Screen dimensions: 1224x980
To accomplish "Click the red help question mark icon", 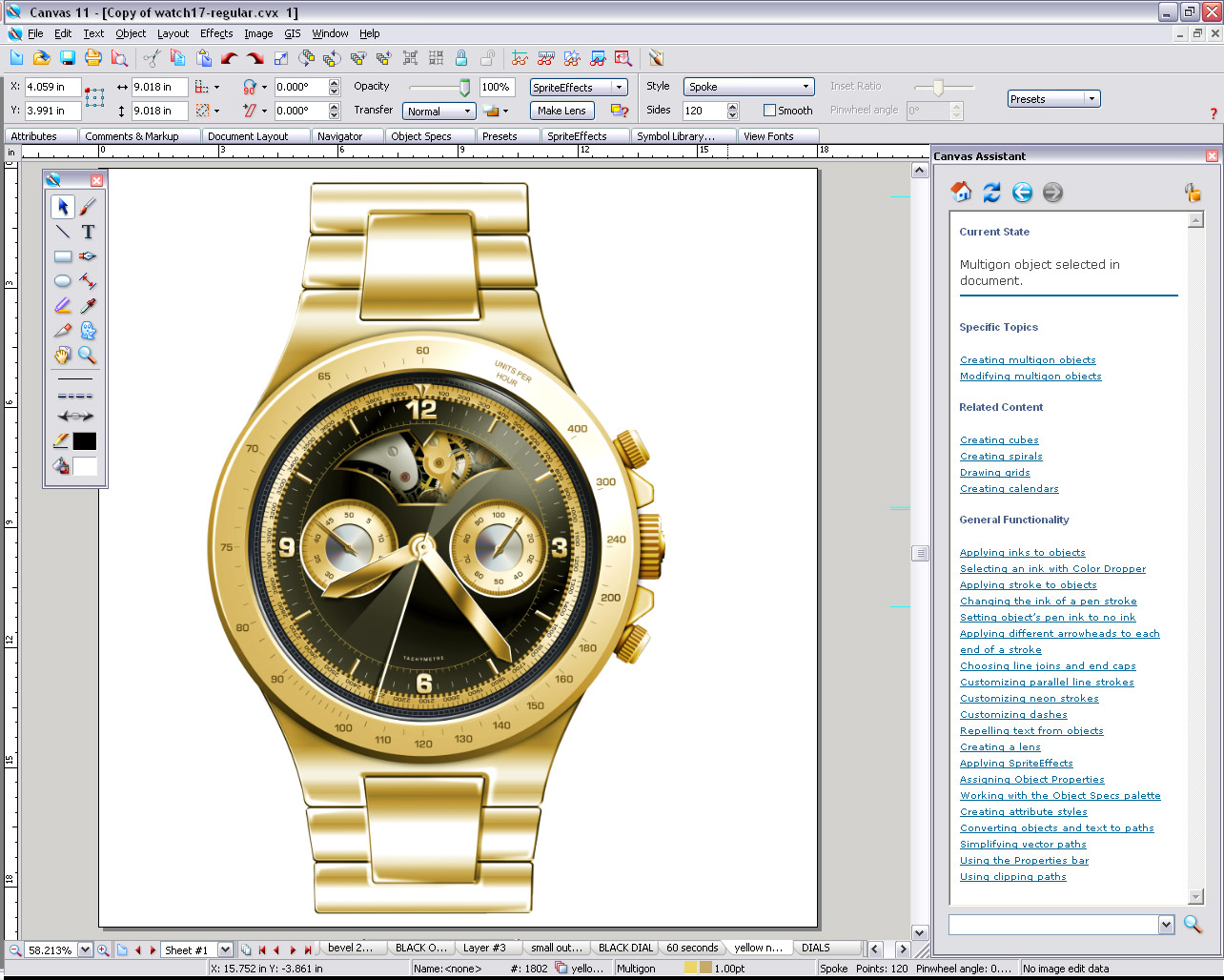I will click(1214, 112).
